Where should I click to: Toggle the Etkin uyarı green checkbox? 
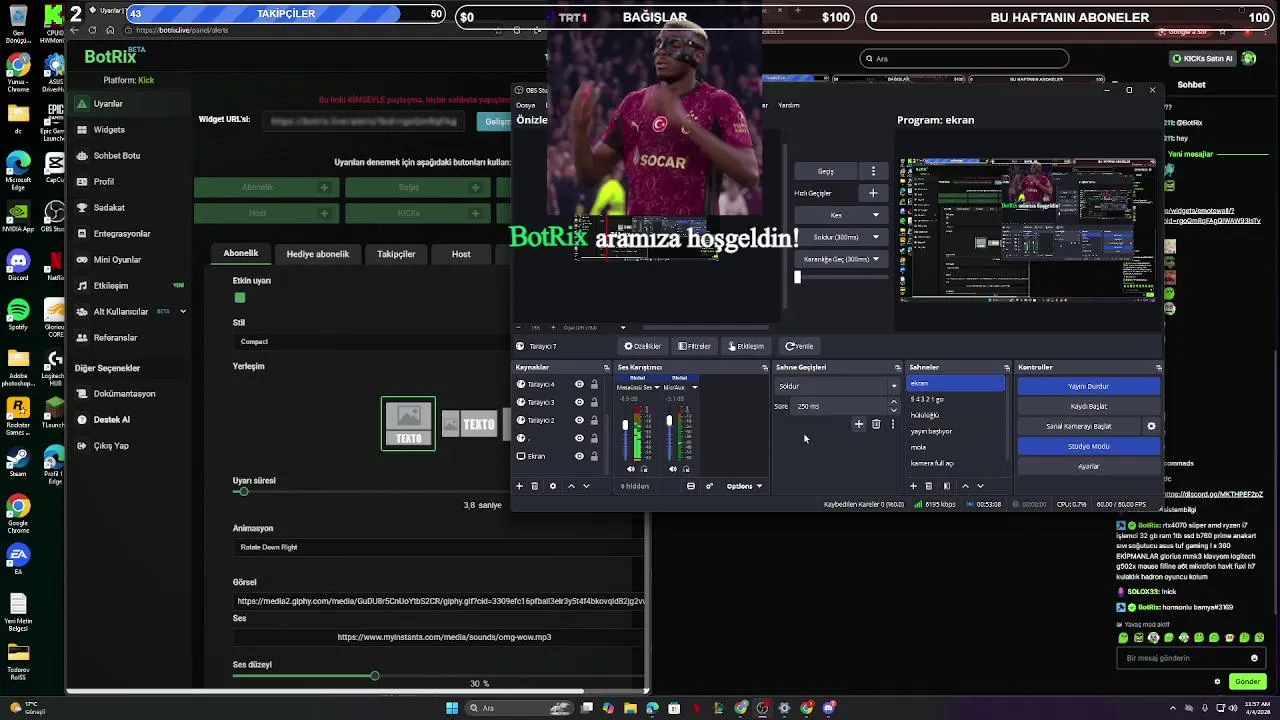coord(239,297)
